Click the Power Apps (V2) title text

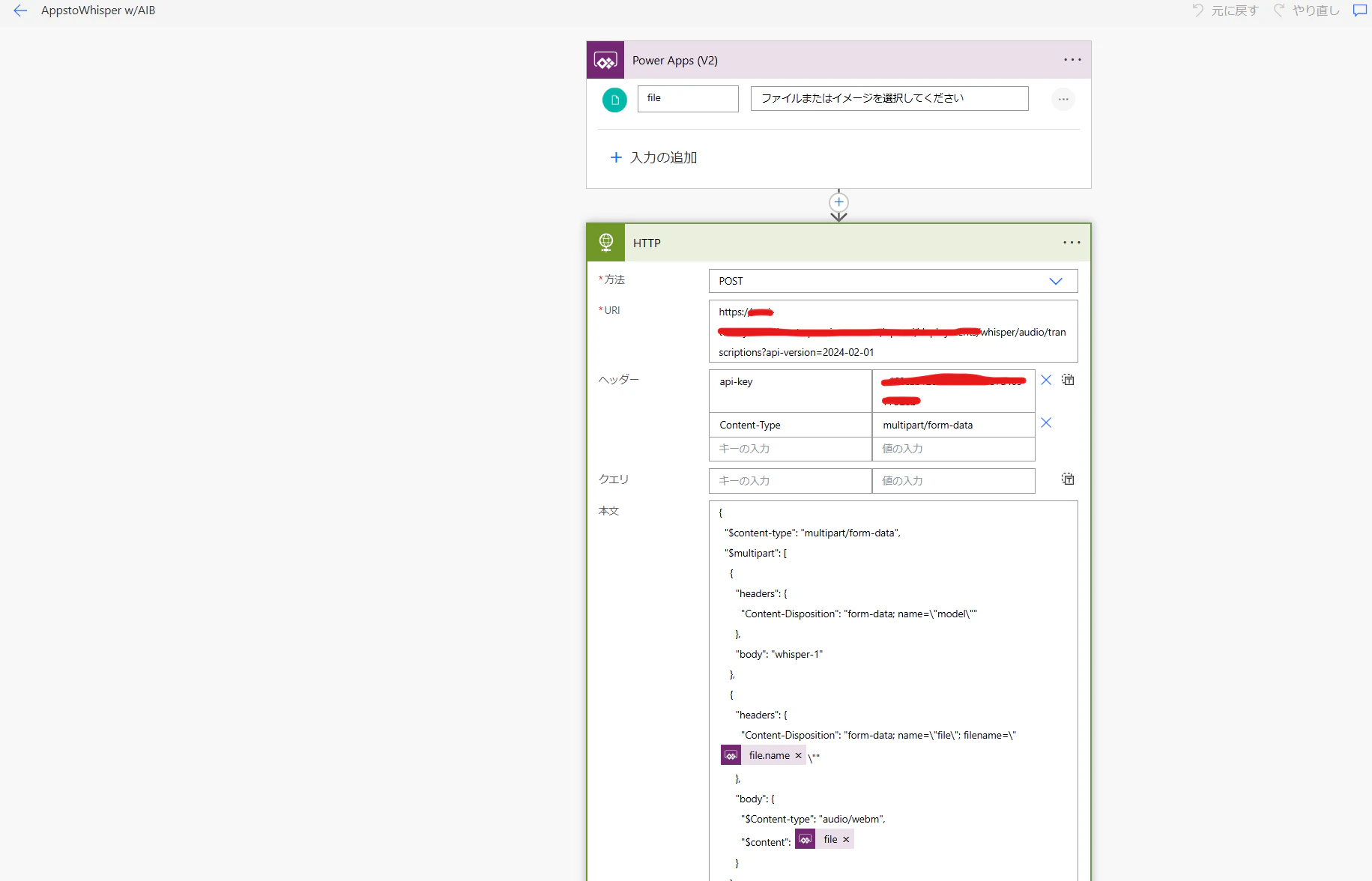point(675,60)
